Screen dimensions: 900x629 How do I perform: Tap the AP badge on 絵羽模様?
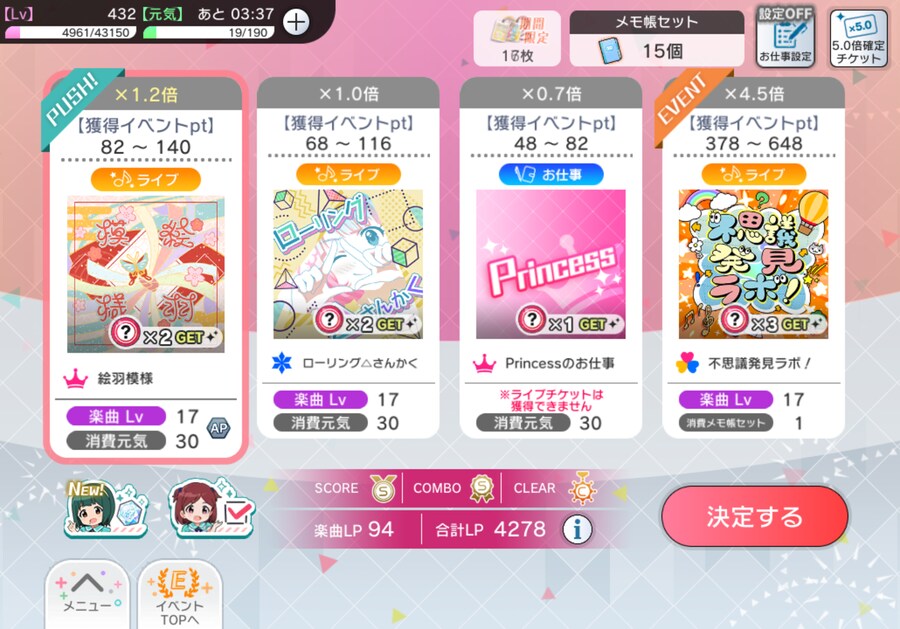[219, 428]
